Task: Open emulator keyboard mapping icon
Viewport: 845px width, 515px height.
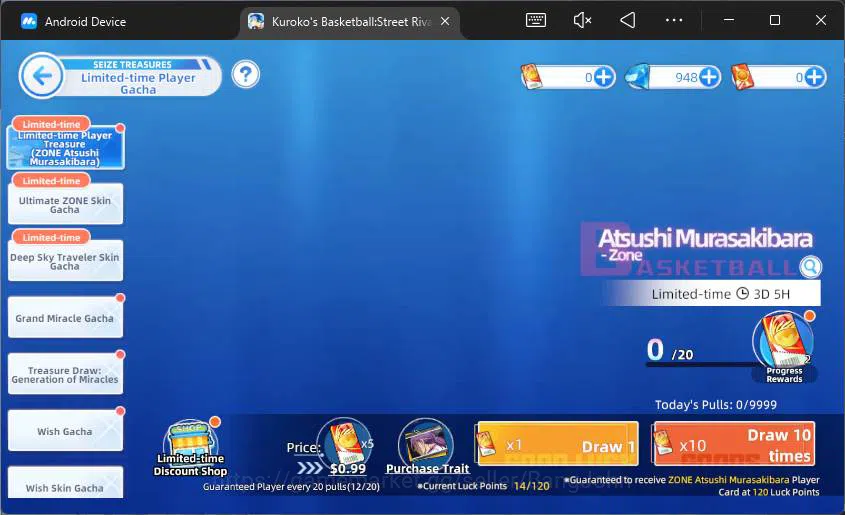Action: (536, 20)
